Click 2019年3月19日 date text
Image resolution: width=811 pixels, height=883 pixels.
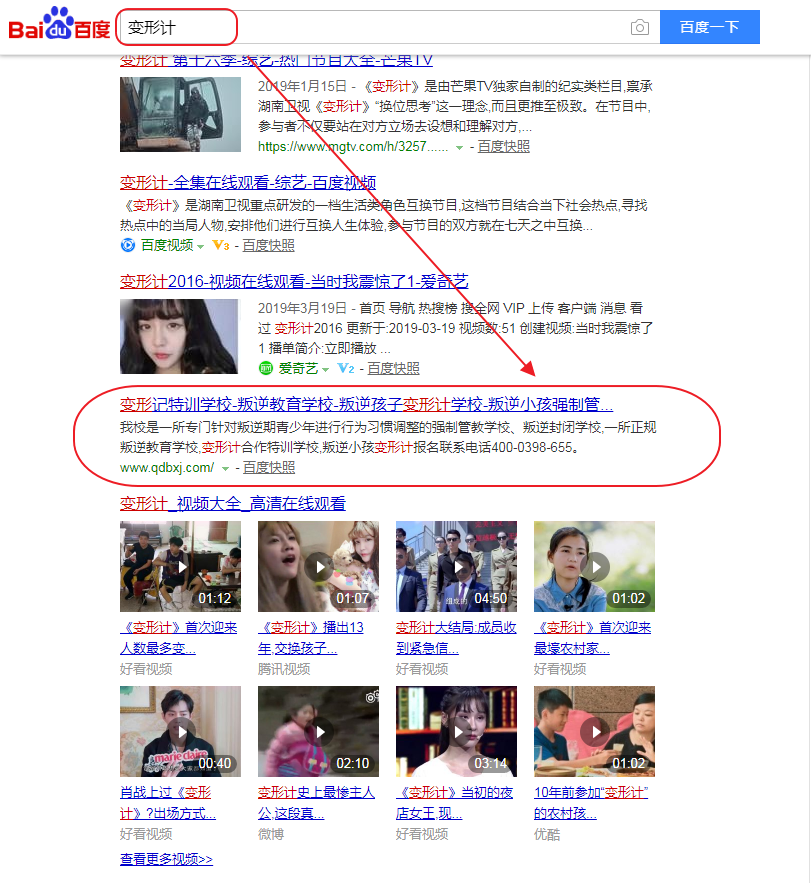[x=302, y=308]
